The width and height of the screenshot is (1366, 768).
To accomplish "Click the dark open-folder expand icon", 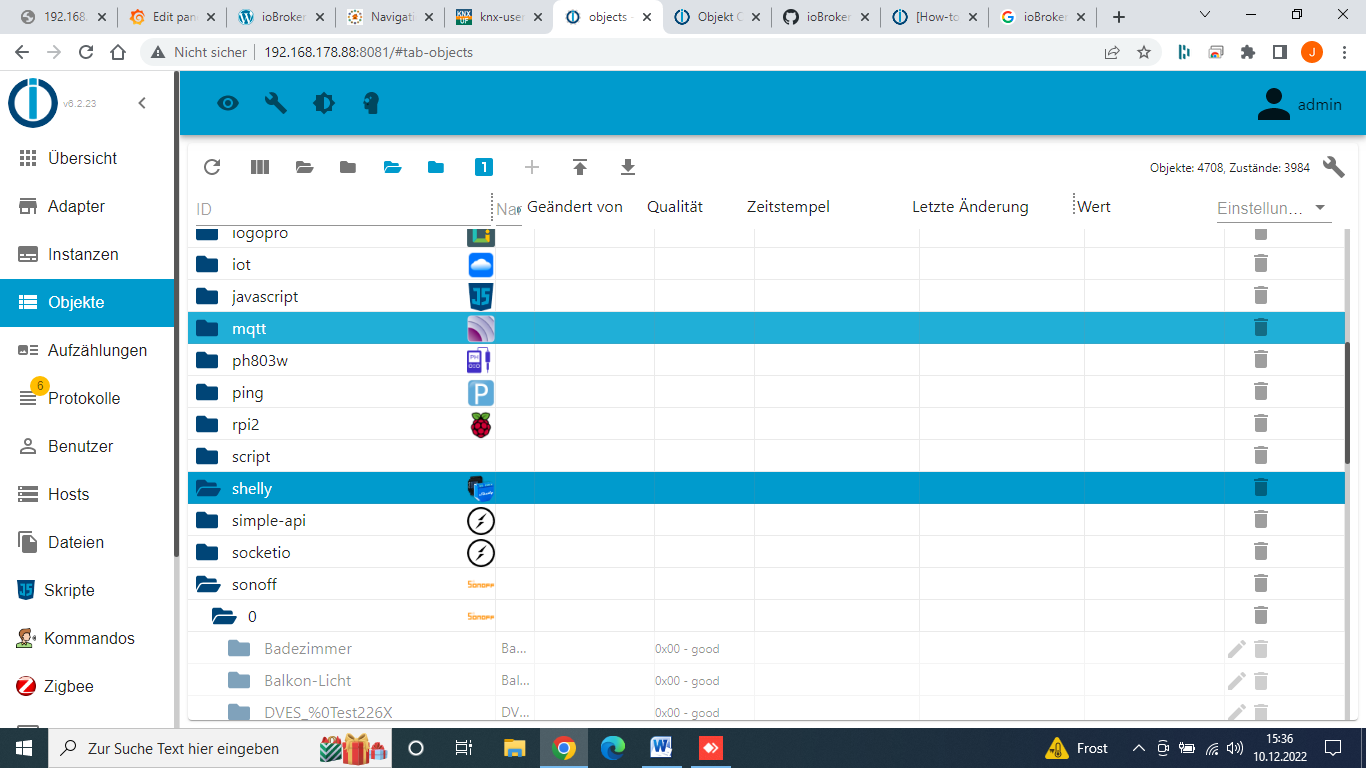I will coord(305,167).
